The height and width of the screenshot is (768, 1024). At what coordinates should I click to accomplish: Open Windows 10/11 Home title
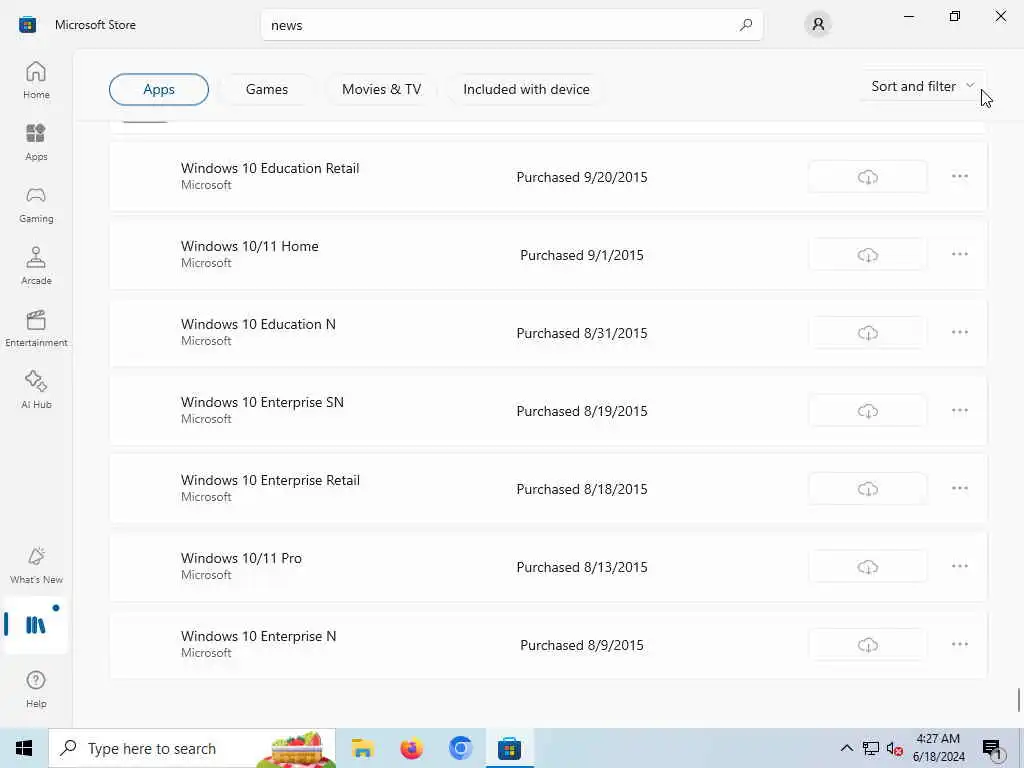coord(249,246)
